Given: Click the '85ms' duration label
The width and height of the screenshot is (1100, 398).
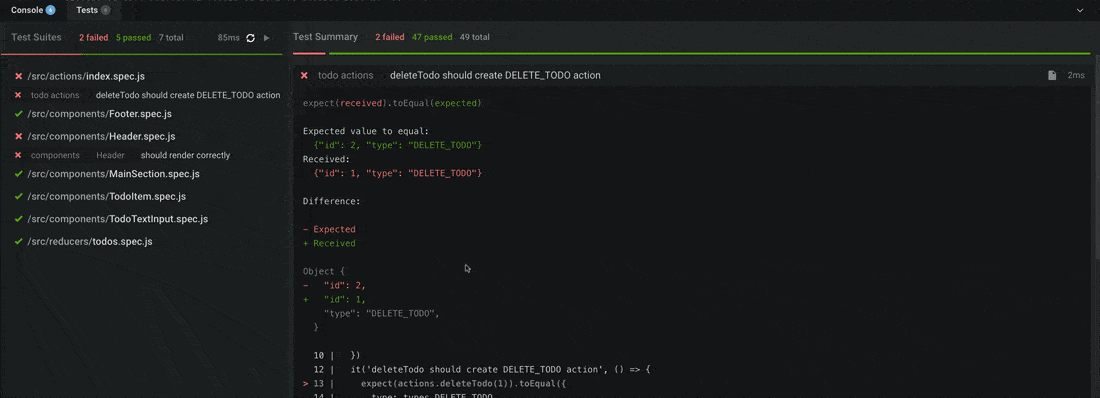Looking at the screenshot, I should (x=229, y=38).
